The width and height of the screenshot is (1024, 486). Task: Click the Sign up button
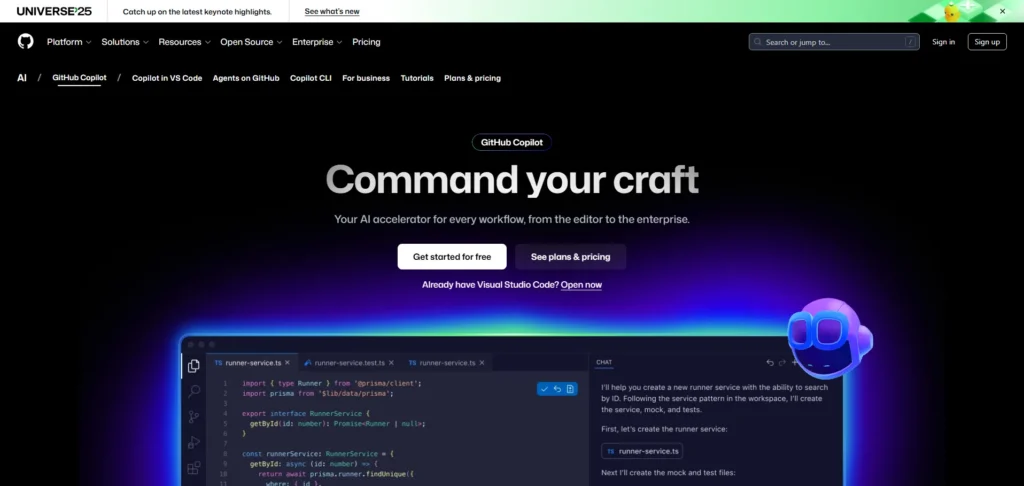(987, 42)
